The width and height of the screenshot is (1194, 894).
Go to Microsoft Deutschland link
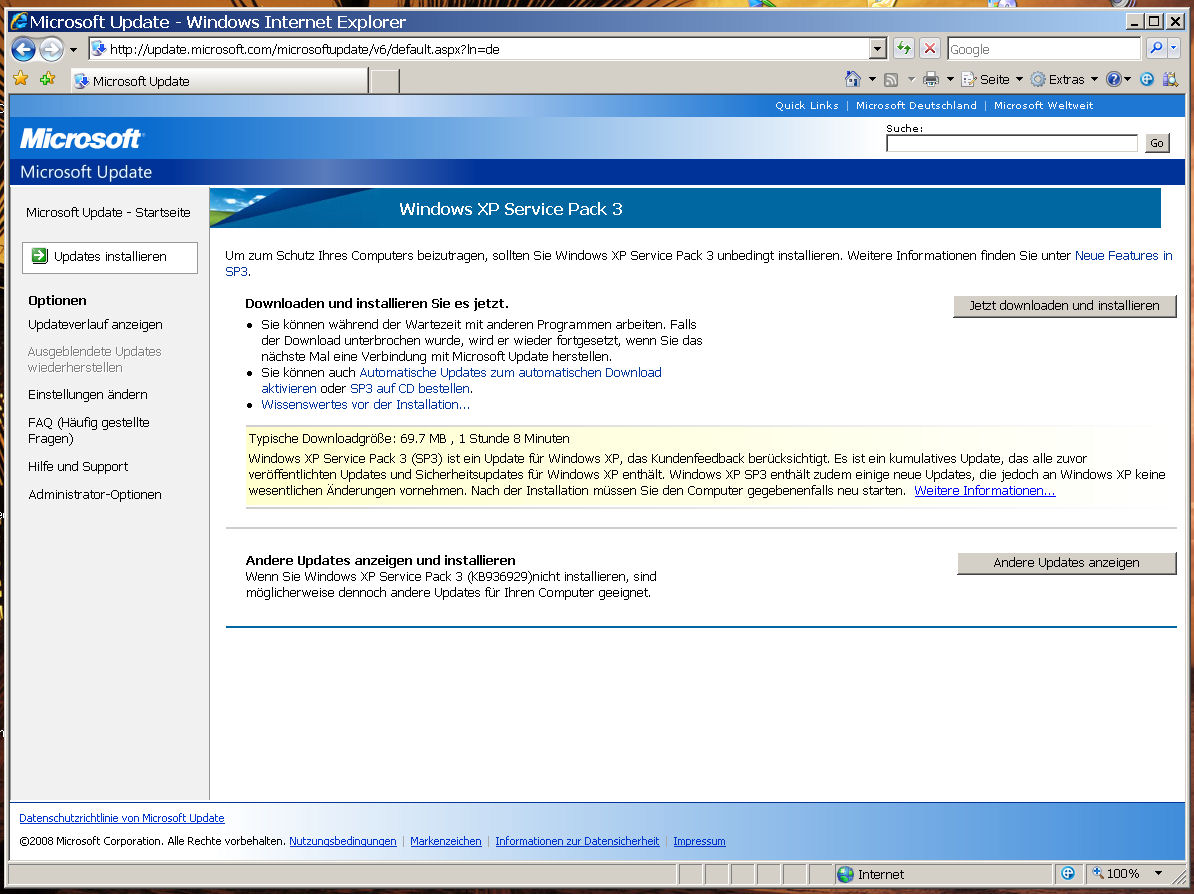916,105
